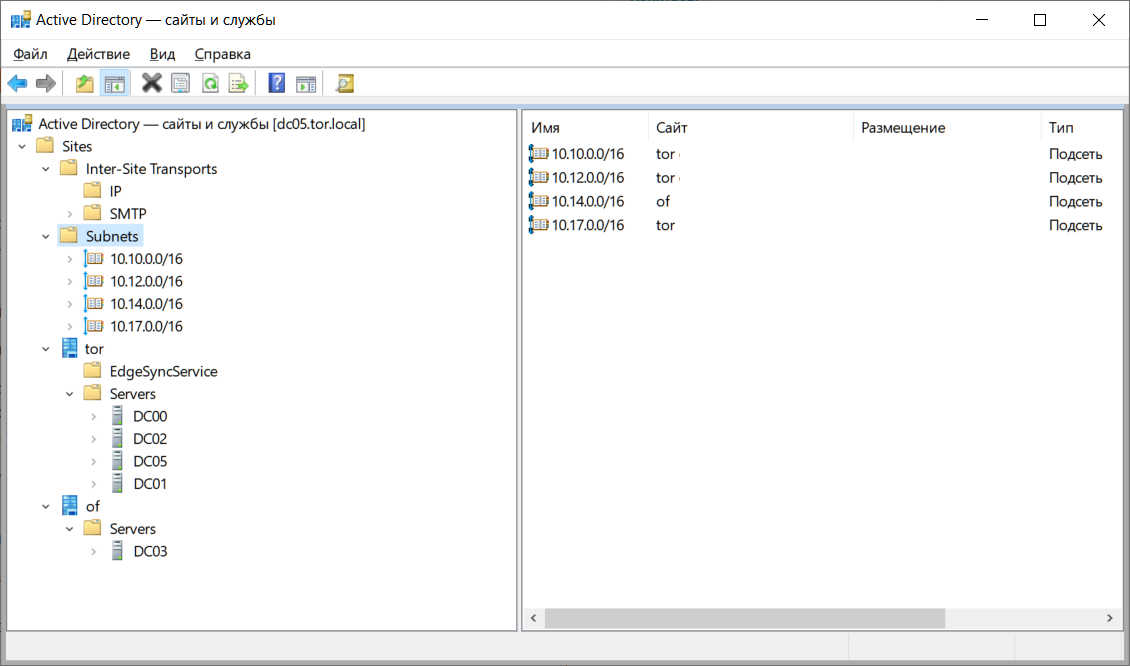The image size is (1130, 666).
Task: Select Servers folder under of site
Action: 133,529
